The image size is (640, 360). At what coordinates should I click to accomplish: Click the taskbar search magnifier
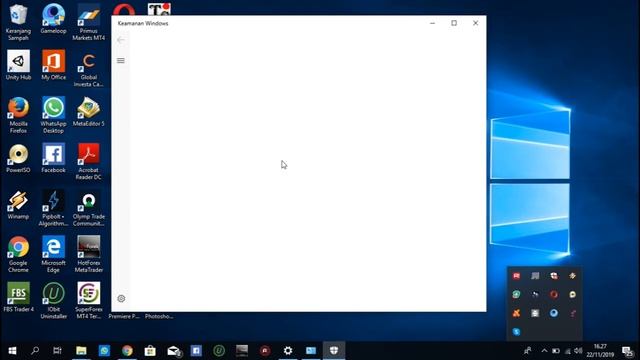coord(35,351)
